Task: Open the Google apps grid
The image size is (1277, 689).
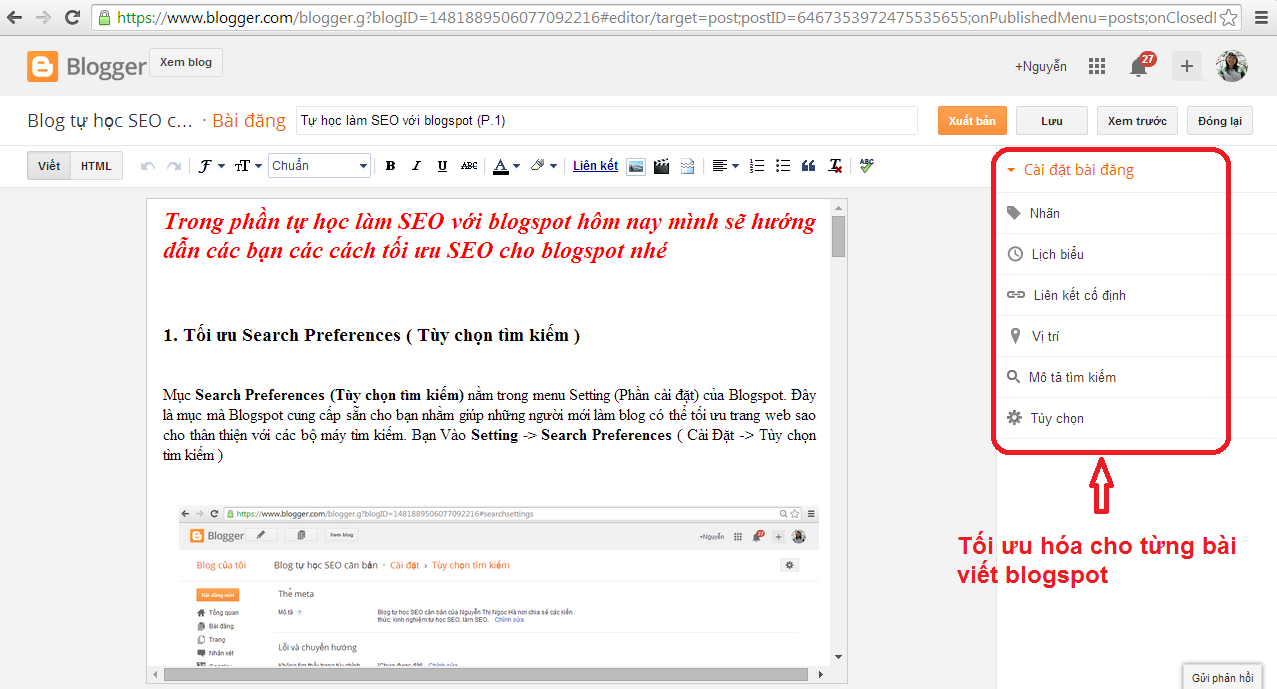Action: click(1097, 66)
